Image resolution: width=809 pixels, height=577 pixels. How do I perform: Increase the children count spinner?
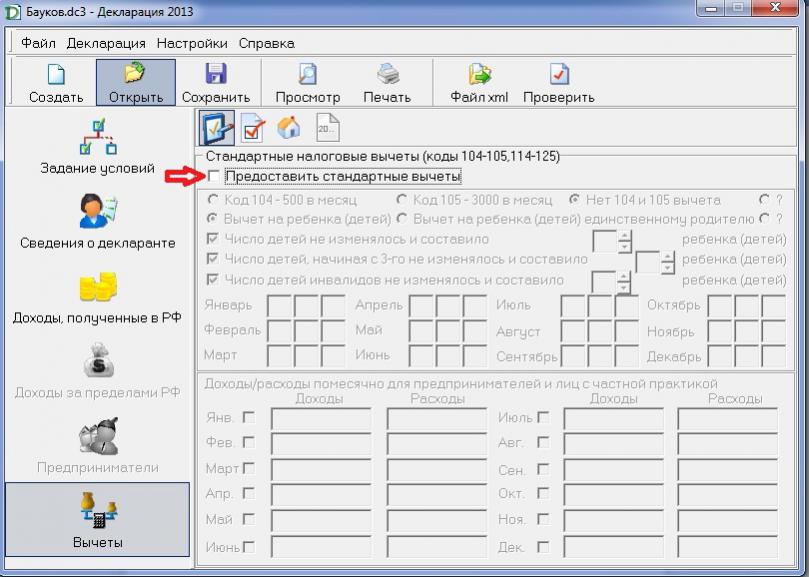pyautogui.click(x=625, y=235)
